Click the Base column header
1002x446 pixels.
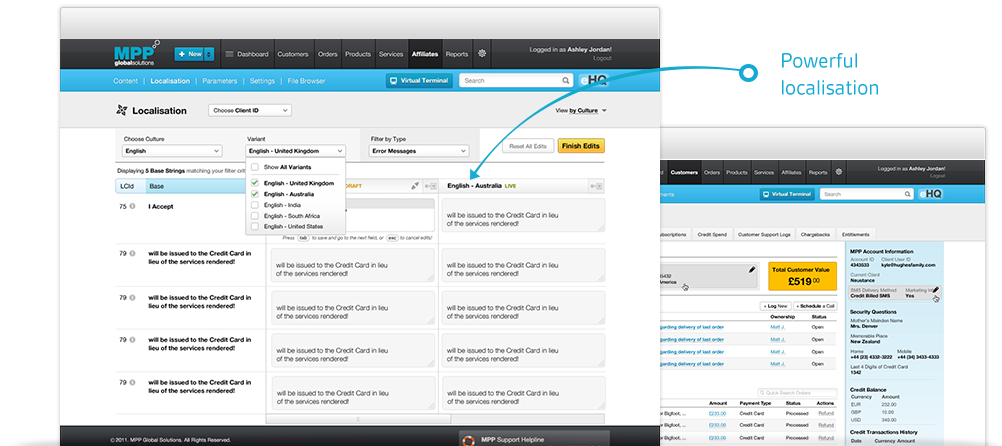click(x=196, y=186)
